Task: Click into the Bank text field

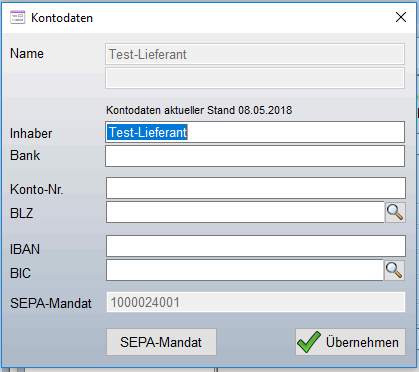Action: [255, 156]
